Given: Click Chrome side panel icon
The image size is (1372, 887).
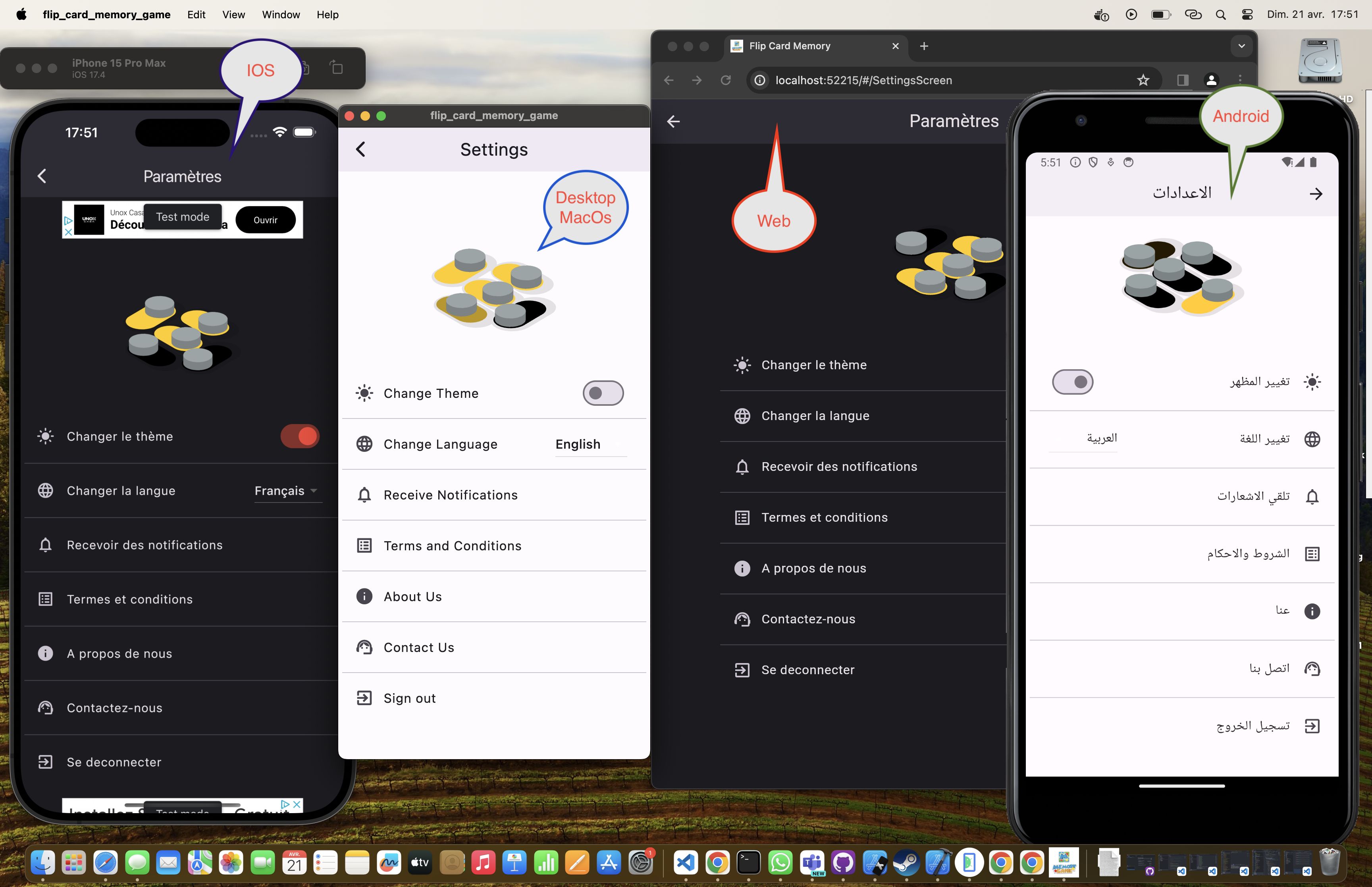Looking at the screenshot, I should point(1183,80).
